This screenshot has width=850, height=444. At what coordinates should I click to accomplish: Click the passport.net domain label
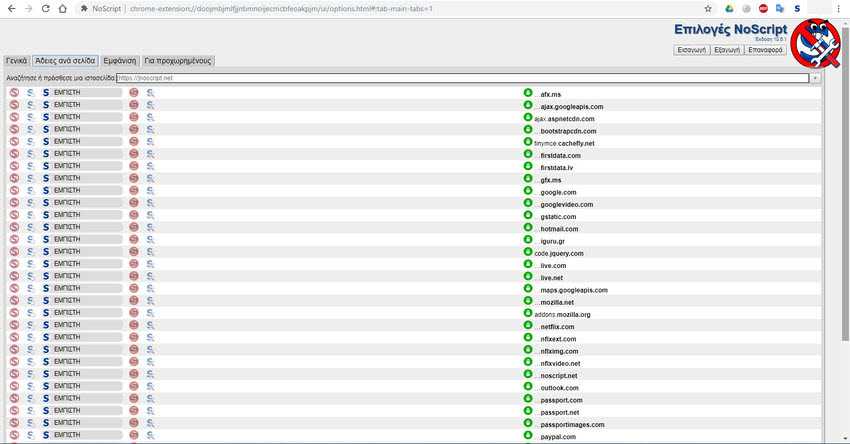pyautogui.click(x=559, y=413)
